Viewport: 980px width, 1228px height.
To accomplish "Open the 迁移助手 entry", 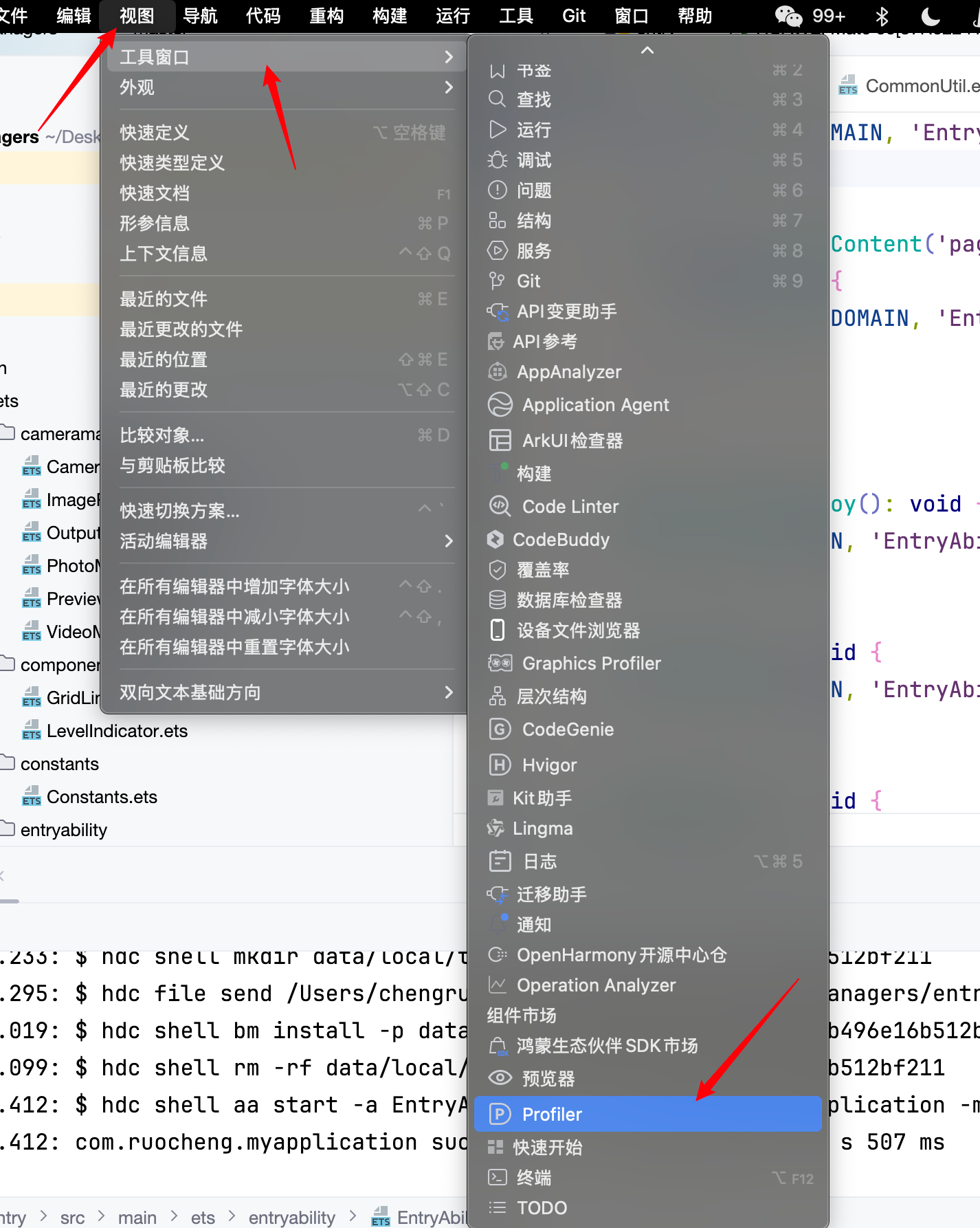I will [648, 895].
